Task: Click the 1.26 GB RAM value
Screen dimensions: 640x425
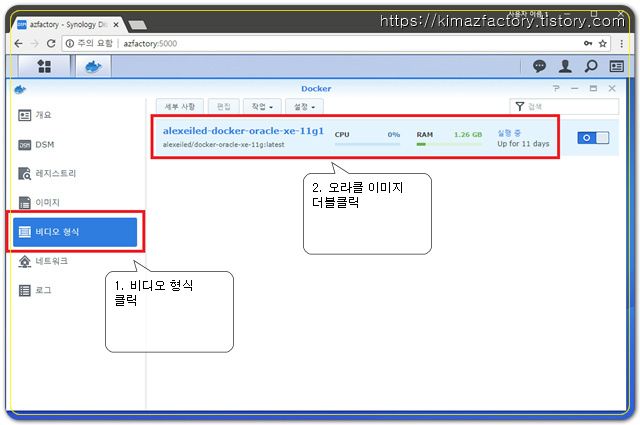Action: tap(468, 134)
